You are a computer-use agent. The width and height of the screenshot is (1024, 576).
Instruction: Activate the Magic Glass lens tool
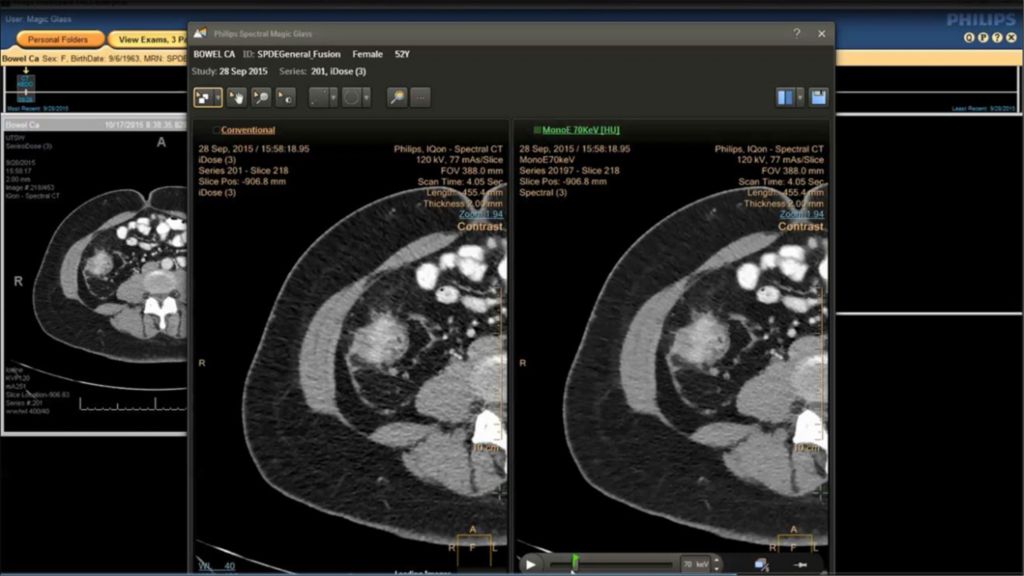click(x=397, y=98)
